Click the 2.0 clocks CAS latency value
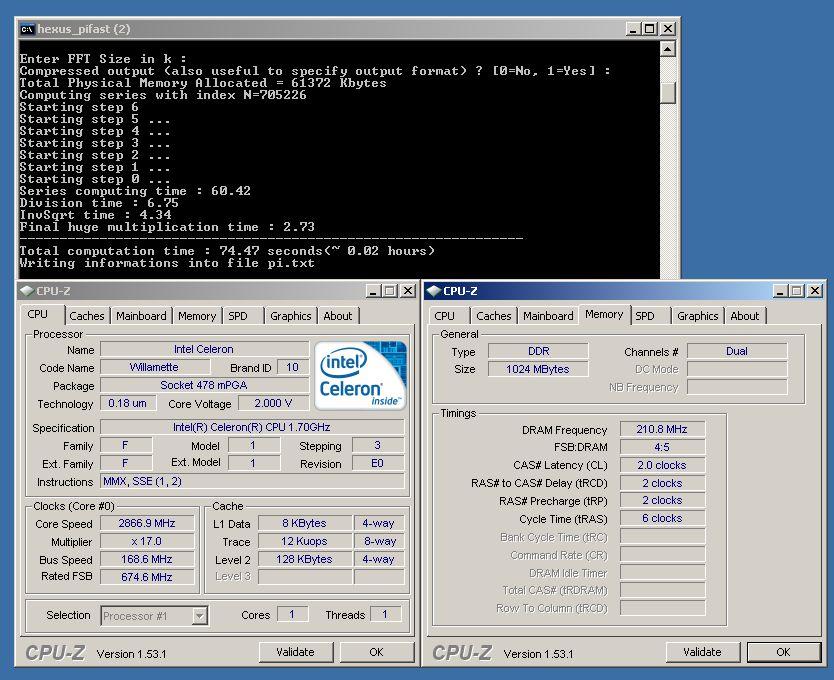Image resolution: width=834 pixels, height=680 pixels. (663, 465)
